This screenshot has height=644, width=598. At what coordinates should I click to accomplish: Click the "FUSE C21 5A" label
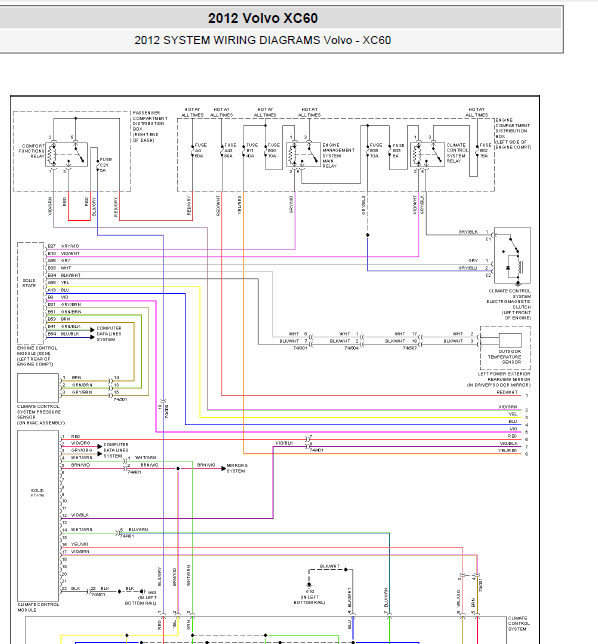coord(106,165)
